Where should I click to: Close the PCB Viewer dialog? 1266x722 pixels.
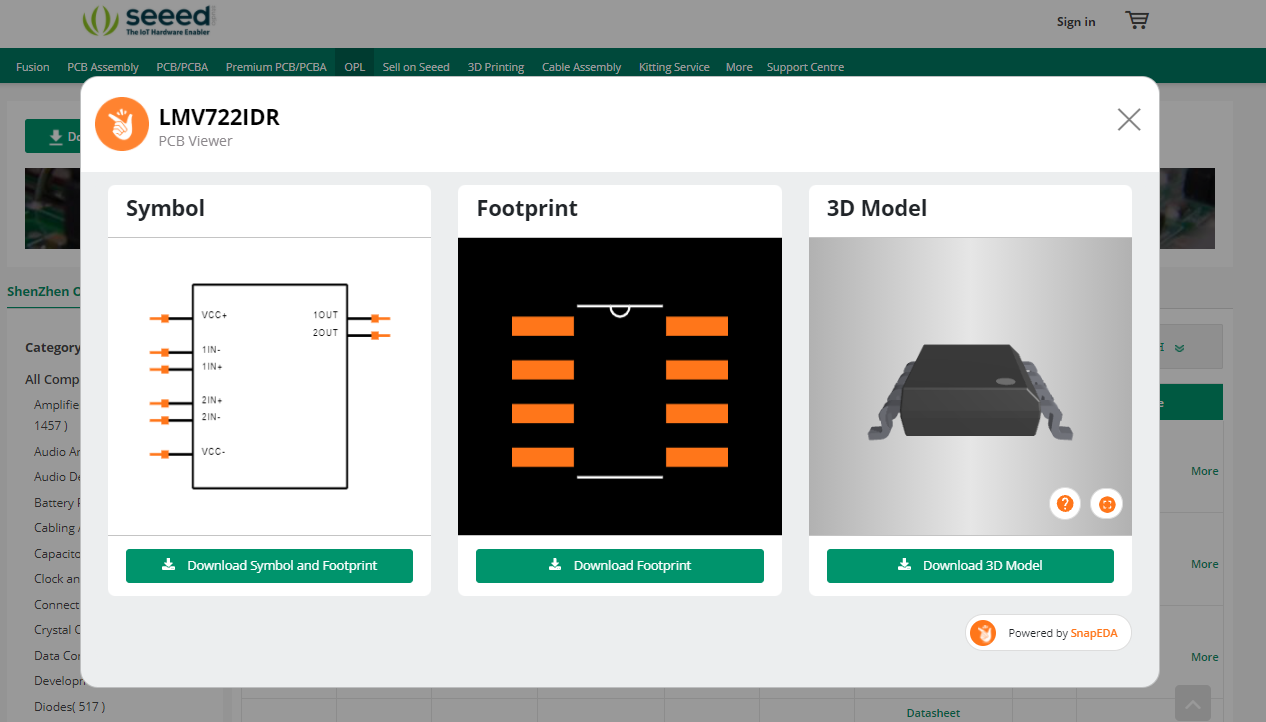(1129, 120)
